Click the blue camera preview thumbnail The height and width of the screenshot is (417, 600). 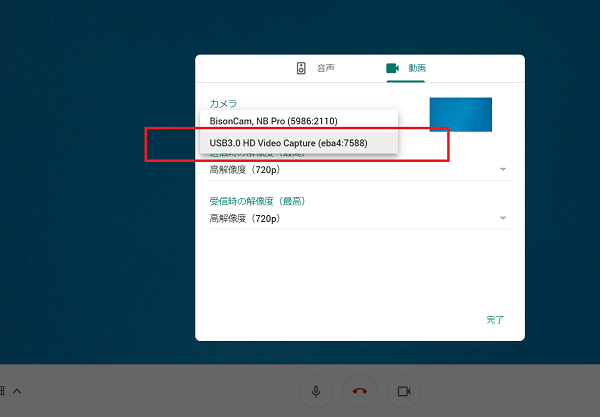click(460, 114)
